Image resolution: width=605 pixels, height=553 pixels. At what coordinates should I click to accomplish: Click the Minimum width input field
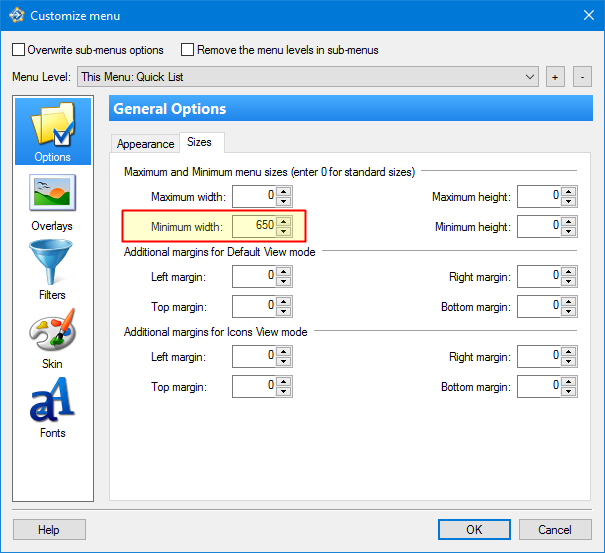254,227
